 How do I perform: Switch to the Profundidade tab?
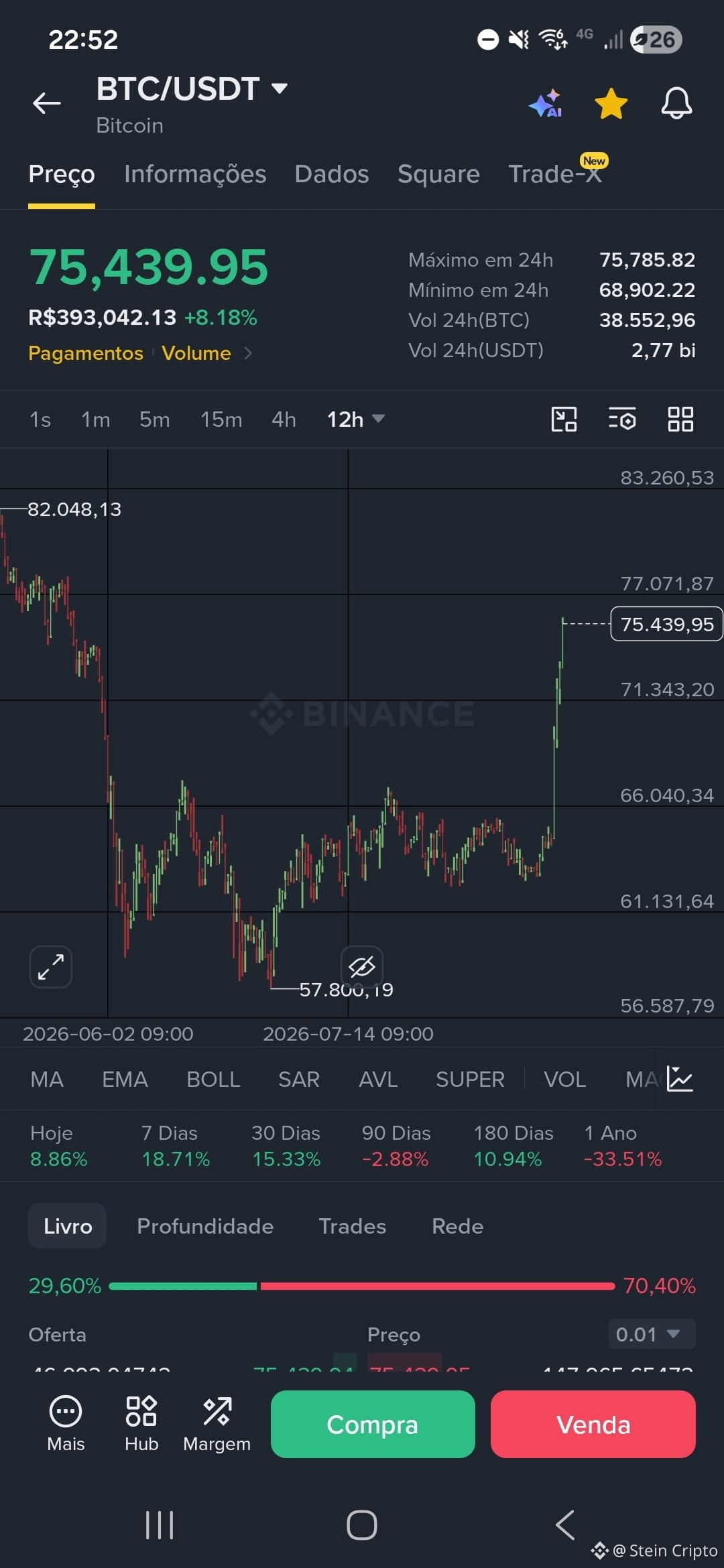pyautogui.click(x=205, y=1226)
